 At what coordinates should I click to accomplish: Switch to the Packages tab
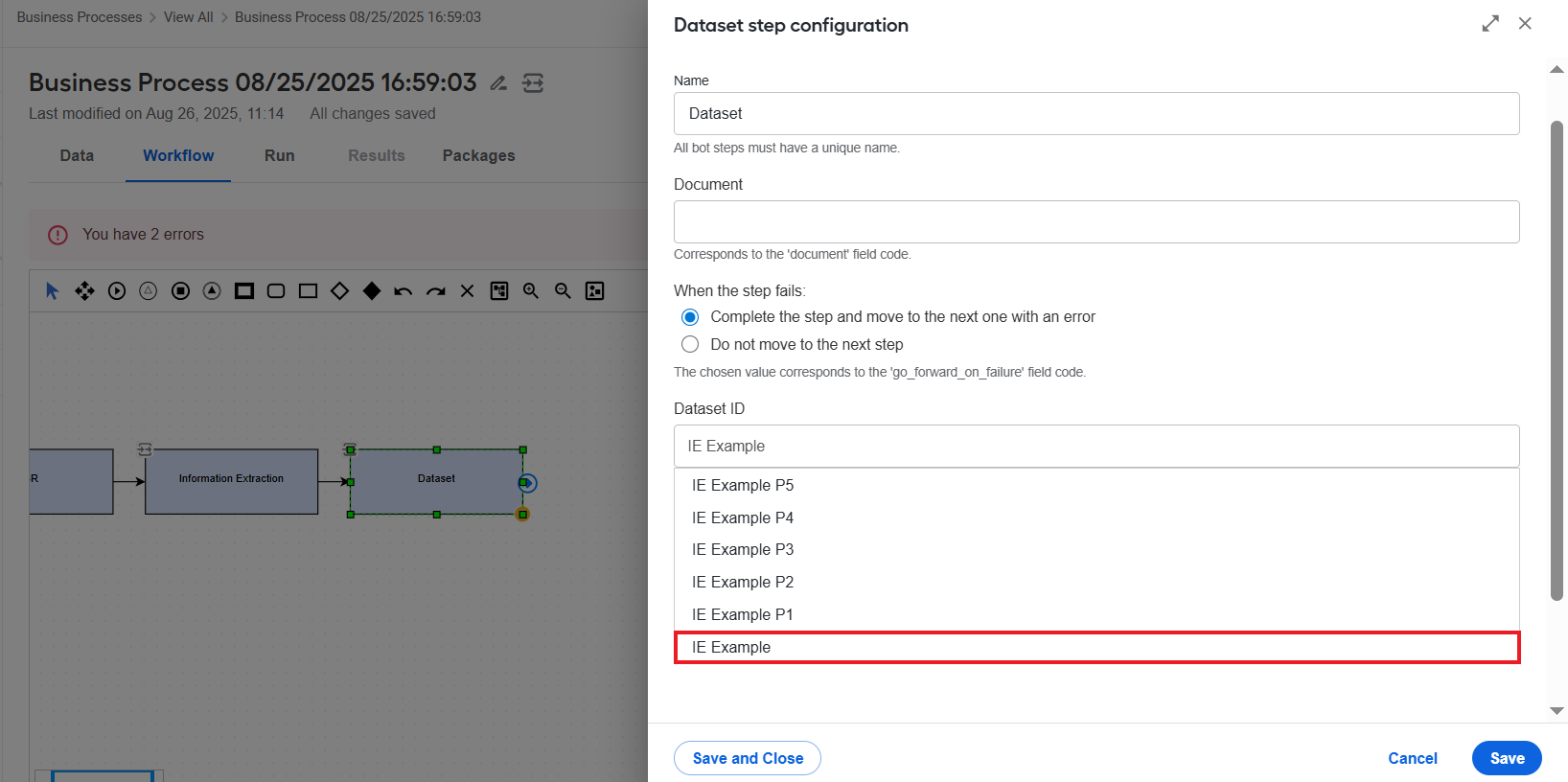pyautogui.click(x=479, y=156)
